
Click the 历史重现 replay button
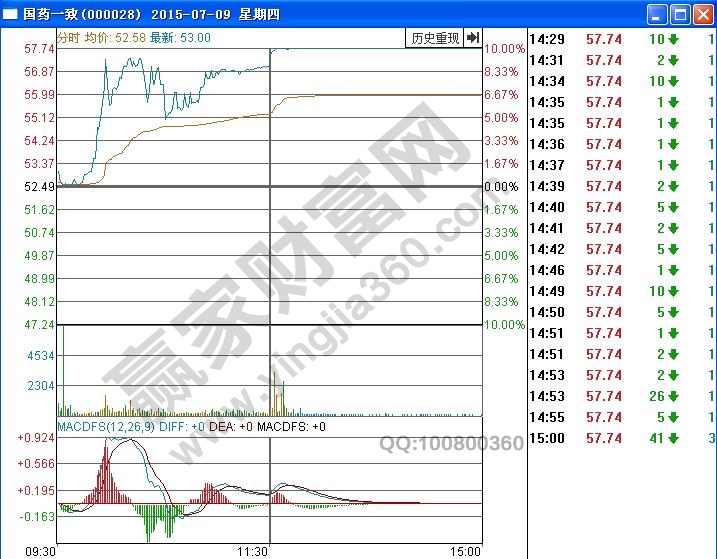[x=435, y=38]
